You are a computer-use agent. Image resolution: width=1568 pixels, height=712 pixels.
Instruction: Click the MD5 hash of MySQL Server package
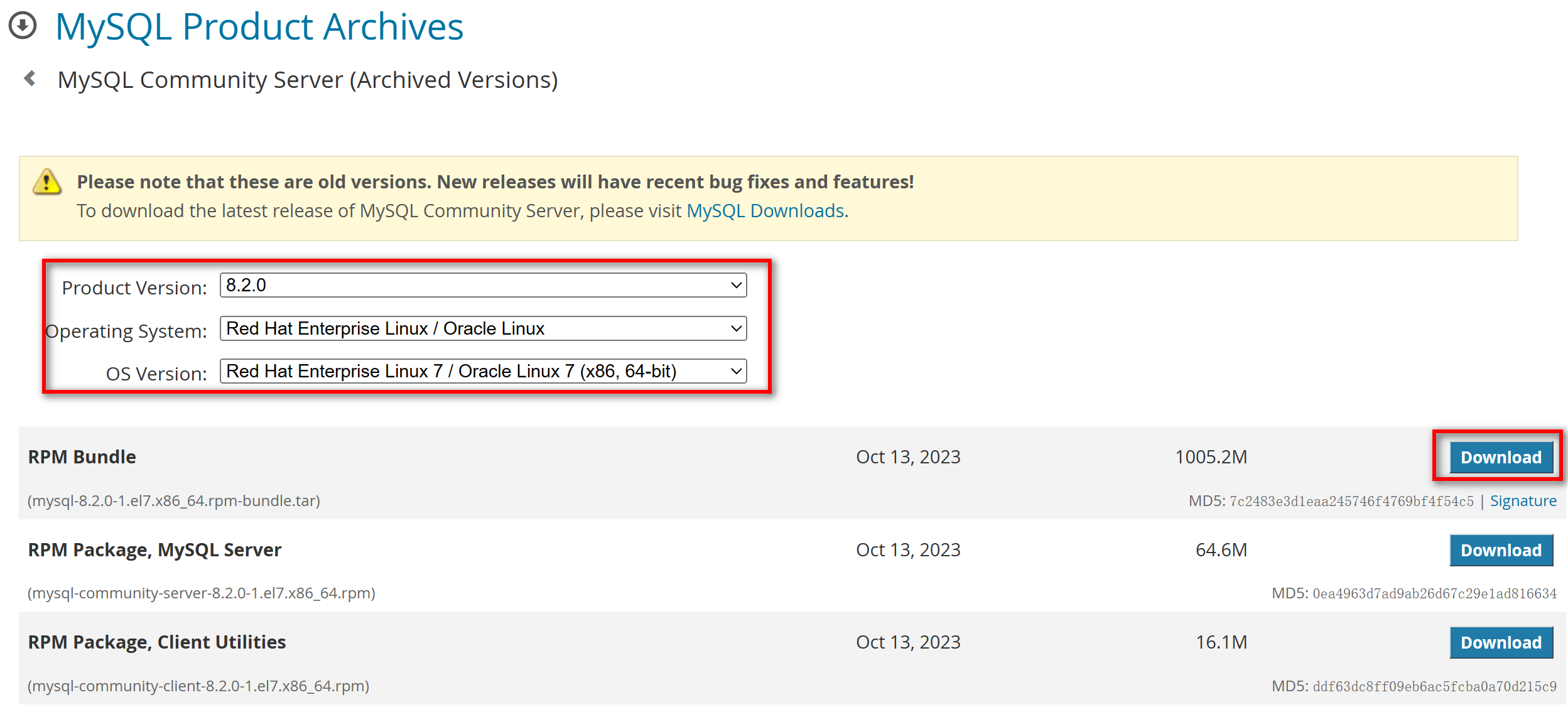1434,593
